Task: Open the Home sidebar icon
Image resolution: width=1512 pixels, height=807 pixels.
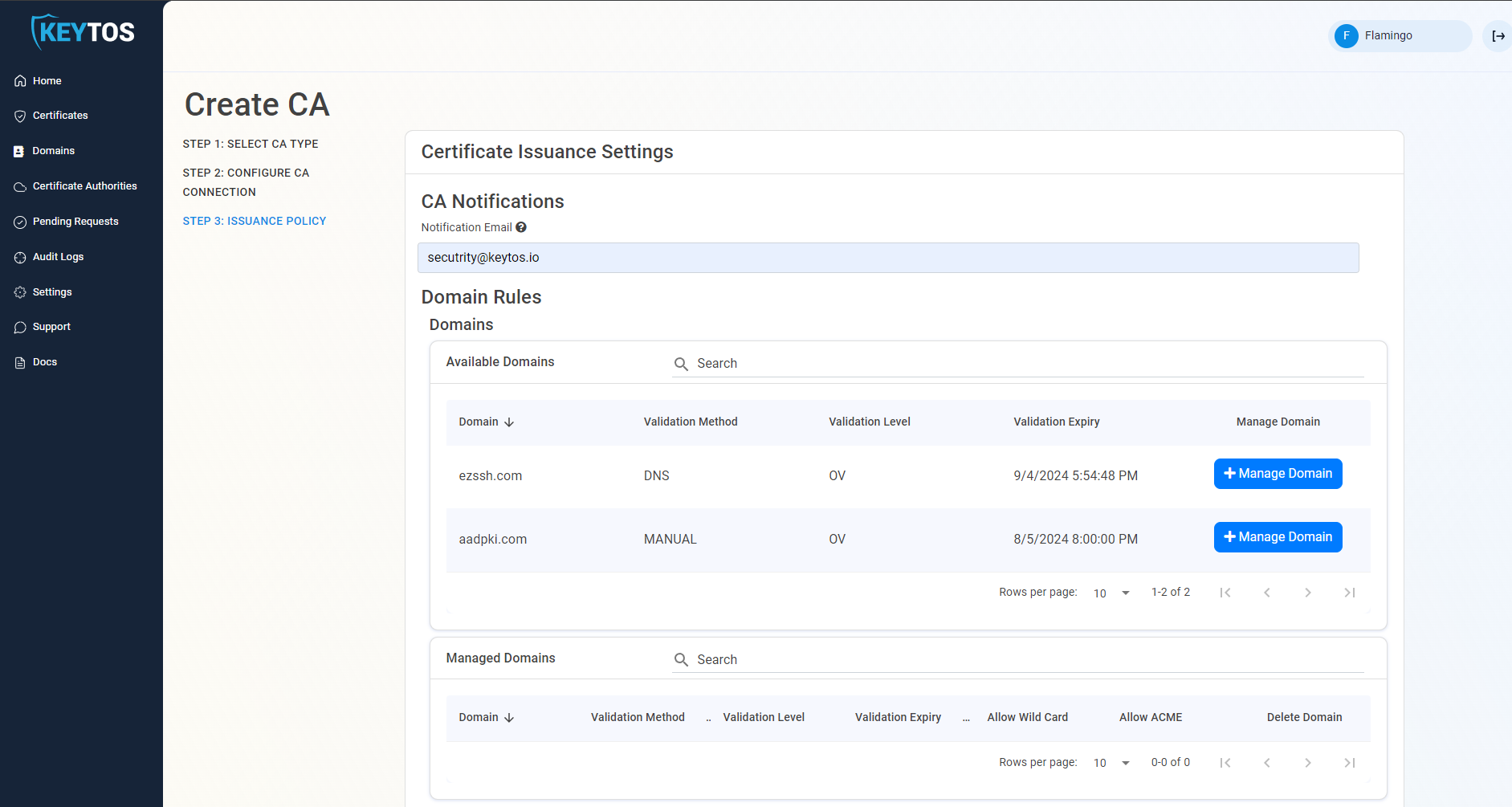Action: 20,81
